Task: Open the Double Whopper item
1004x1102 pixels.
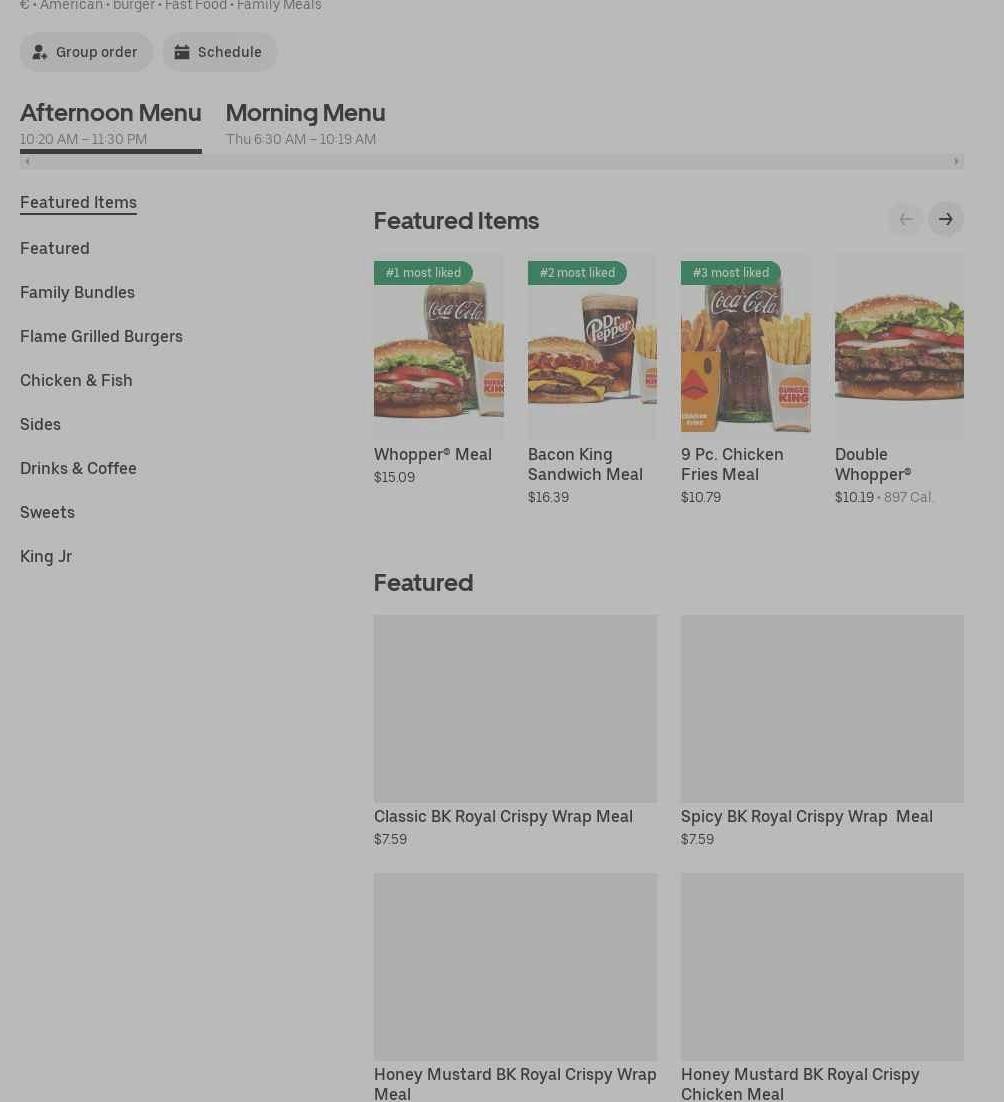Action: tap(898, 346)
